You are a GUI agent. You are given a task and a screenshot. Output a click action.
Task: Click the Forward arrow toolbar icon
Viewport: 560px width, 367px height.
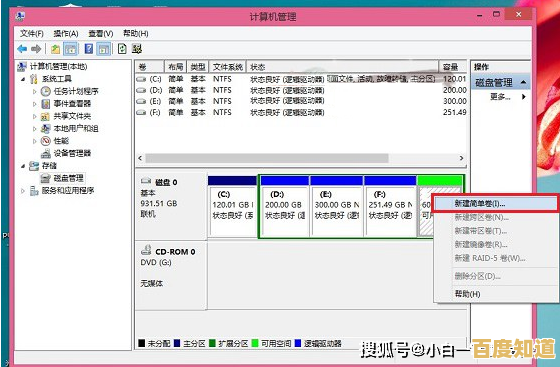click(36, 49)
